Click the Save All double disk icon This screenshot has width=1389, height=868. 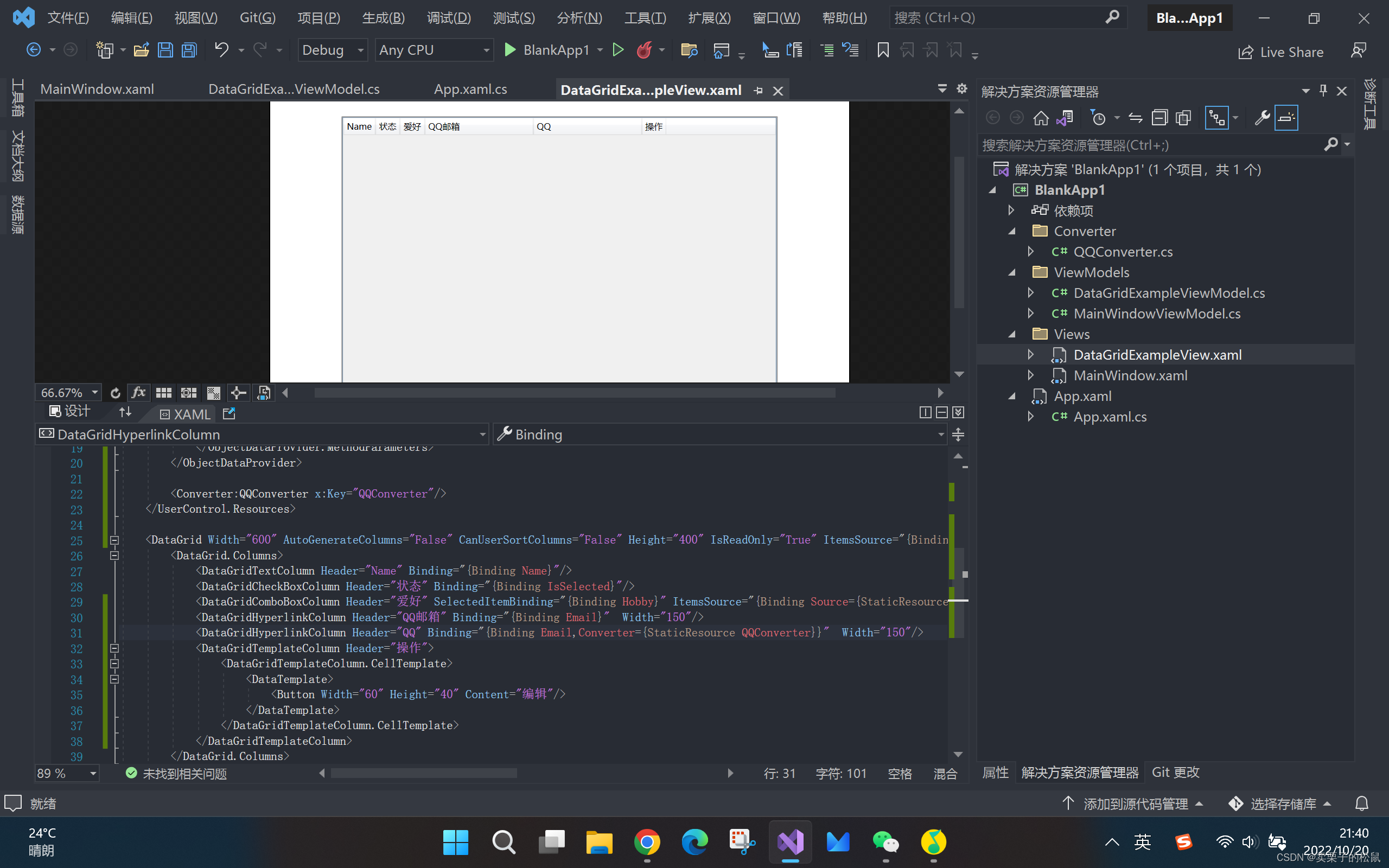tap(189, 50)
